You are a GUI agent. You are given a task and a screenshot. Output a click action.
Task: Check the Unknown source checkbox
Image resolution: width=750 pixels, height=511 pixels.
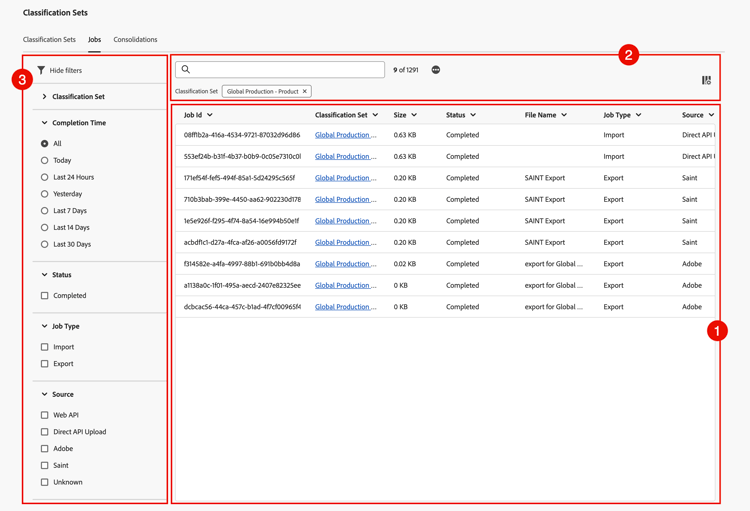pyautogui.click(x=44, y=482)
